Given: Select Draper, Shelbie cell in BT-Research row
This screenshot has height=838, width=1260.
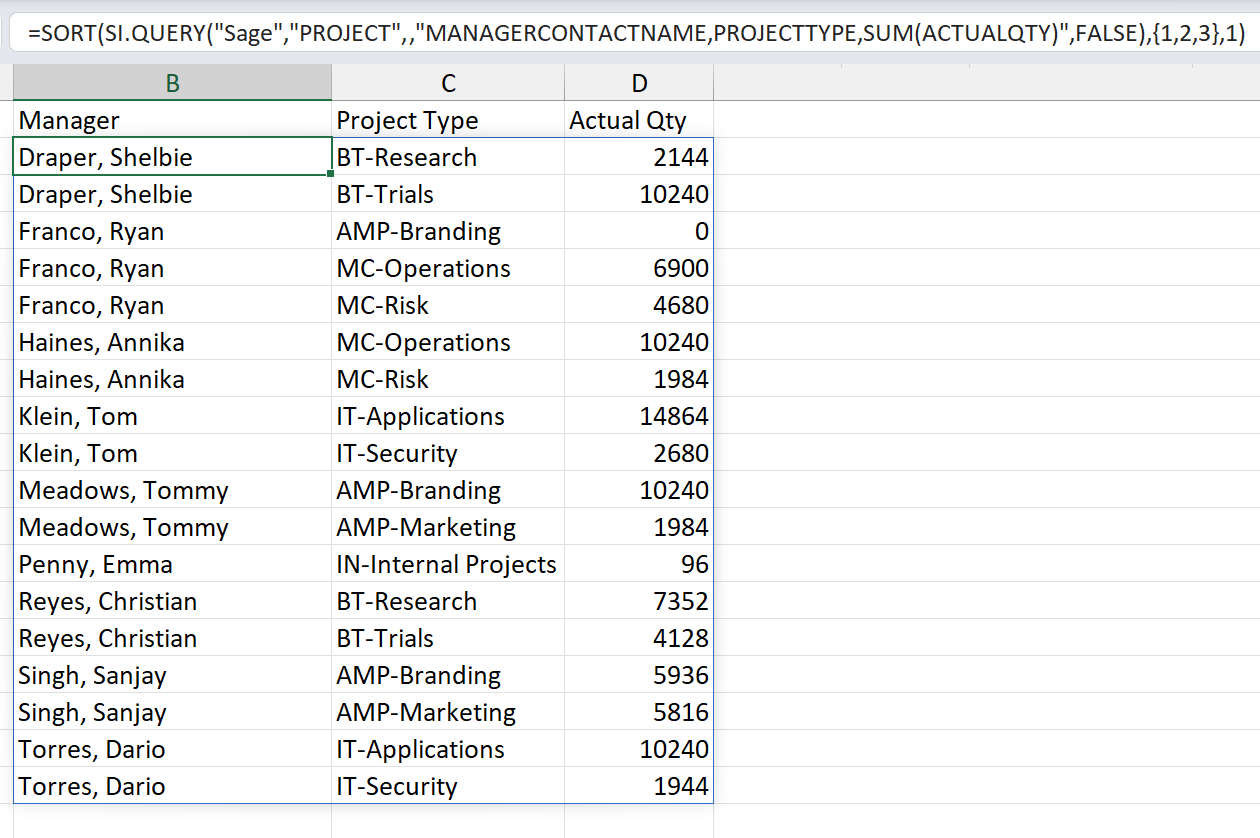Looking at the screenshot, I should (x=173, y=157).
